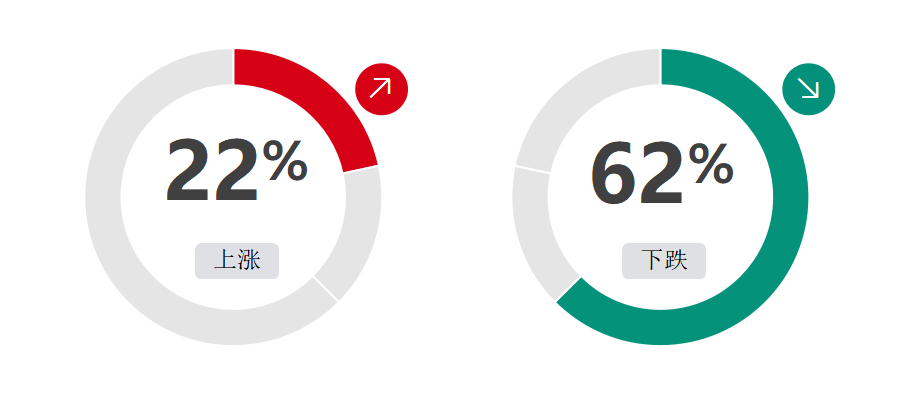Click white divider between 上涨 ring's gray segments
The width and height of the screenshot is (912, 413).
point(326,289)
